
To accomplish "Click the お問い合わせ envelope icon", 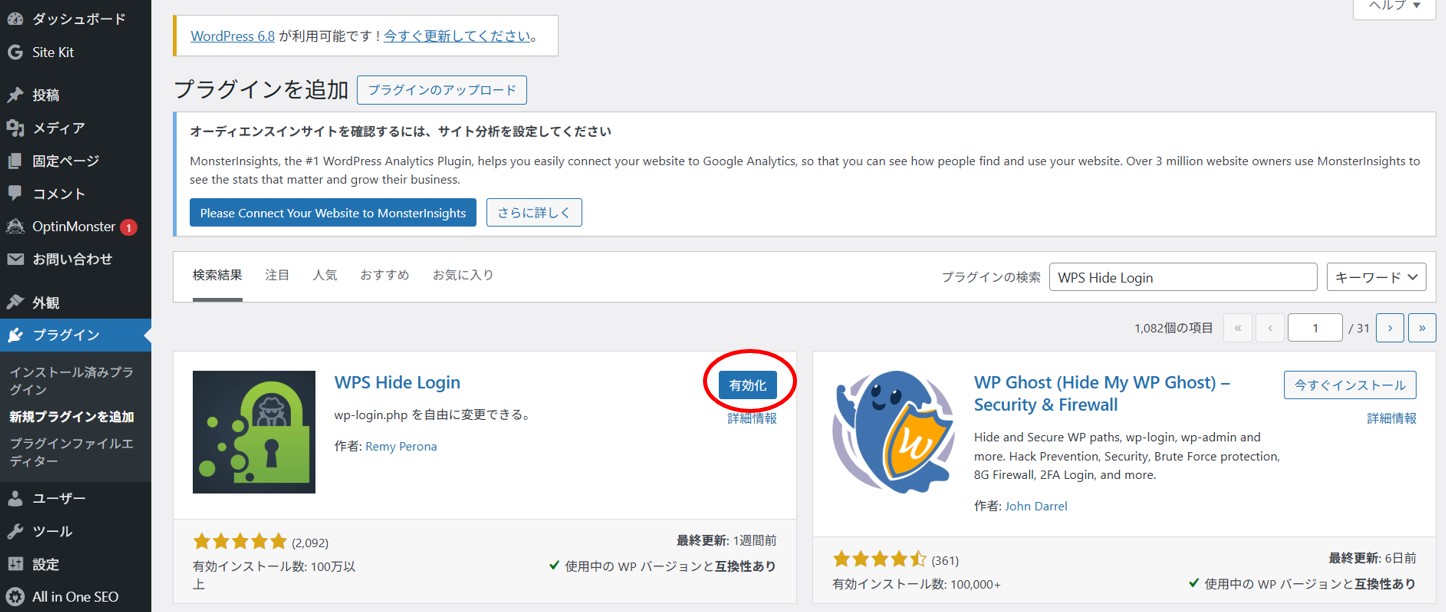I will (x=17, y=259).
